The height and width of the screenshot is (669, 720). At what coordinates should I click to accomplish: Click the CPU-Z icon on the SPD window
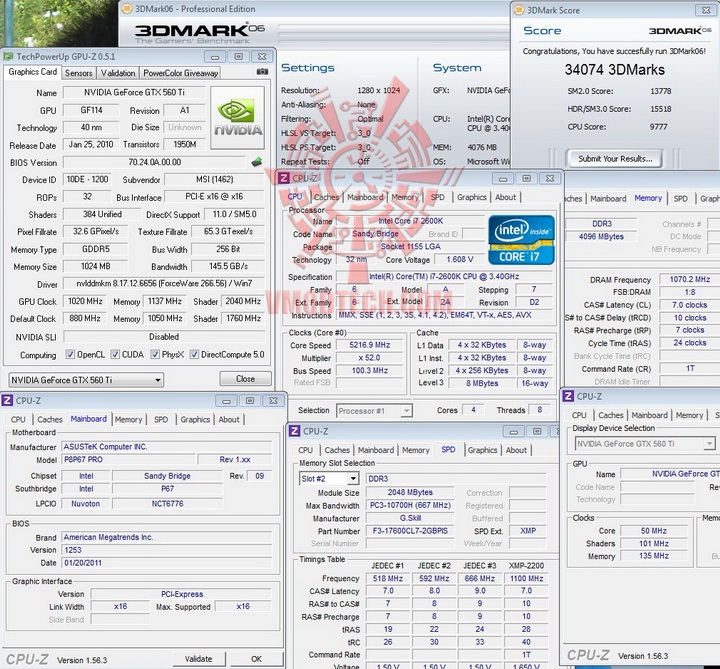294,431
